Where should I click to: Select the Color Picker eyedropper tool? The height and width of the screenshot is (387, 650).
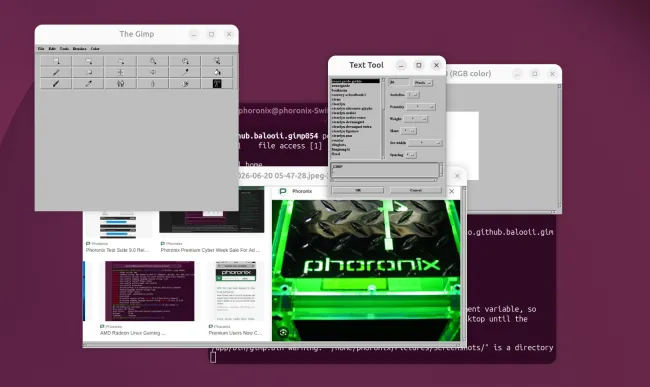[185, 73]
